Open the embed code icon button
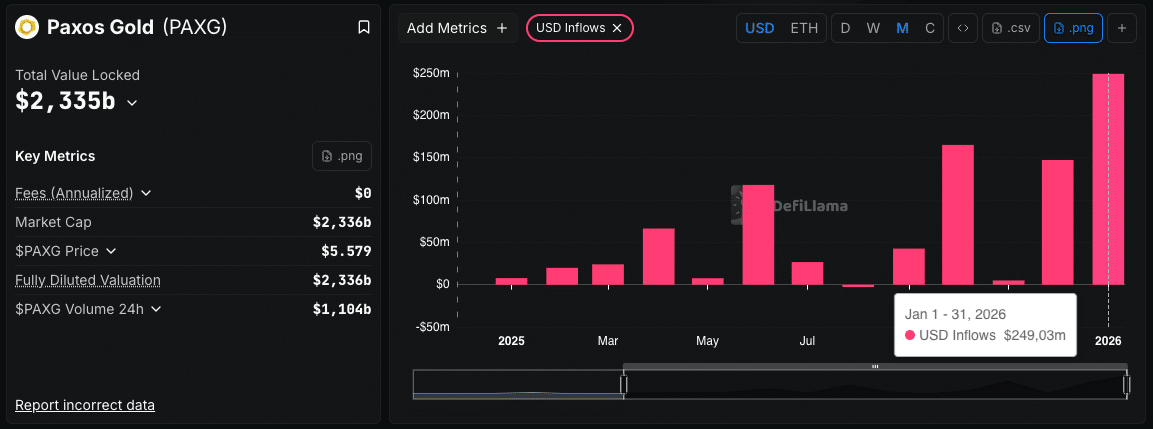This screenshot has width=1153, height=429. 963,28
